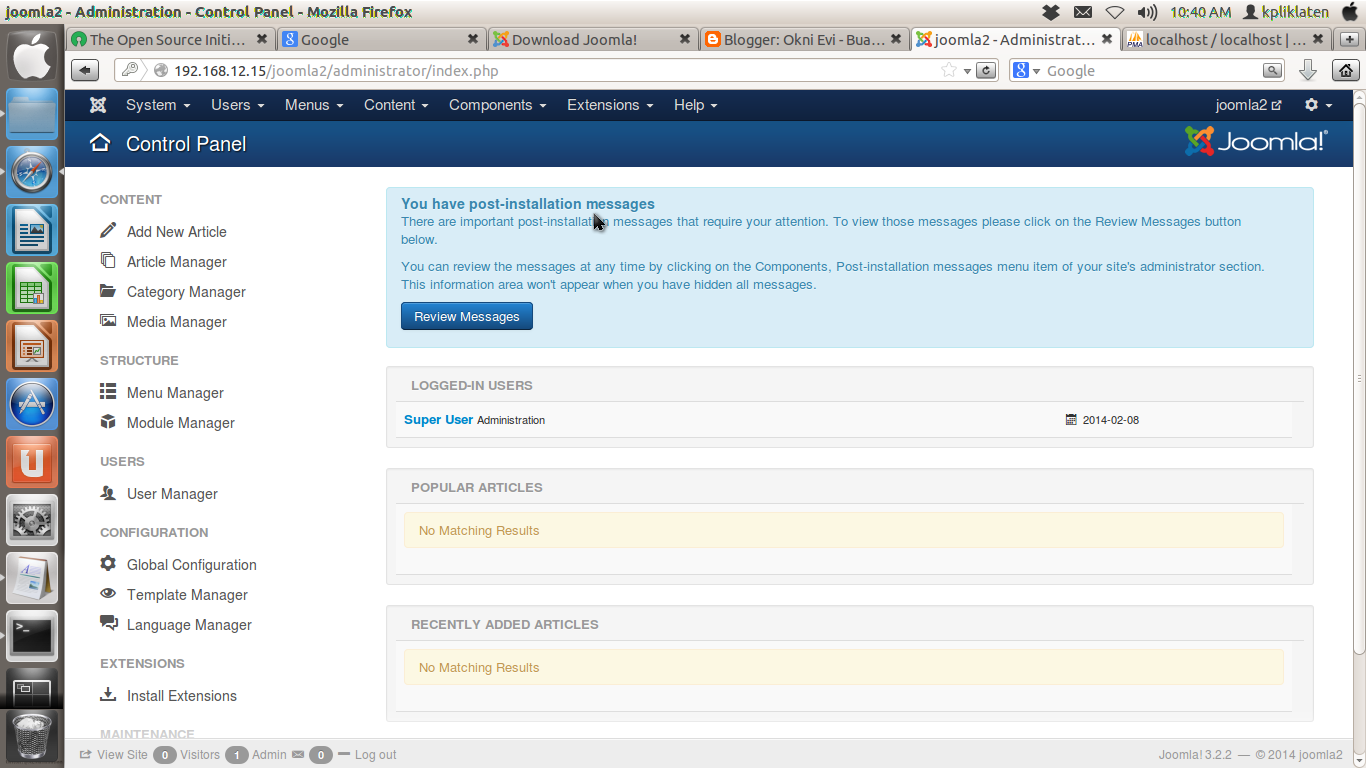
Task: Open the Users dropdown menu
Action: tap(238, 105)
